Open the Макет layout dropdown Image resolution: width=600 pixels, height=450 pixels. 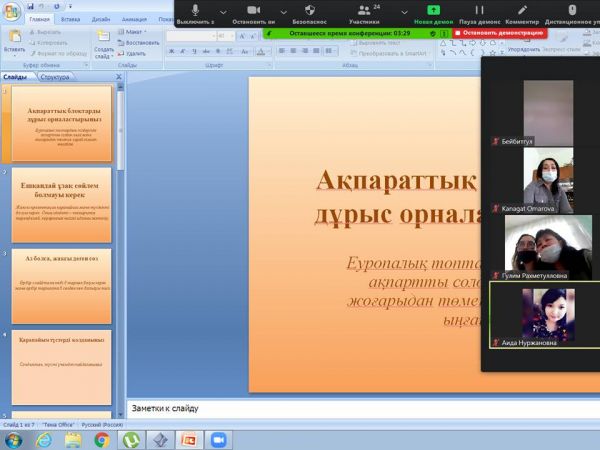(x=135, y=32)
